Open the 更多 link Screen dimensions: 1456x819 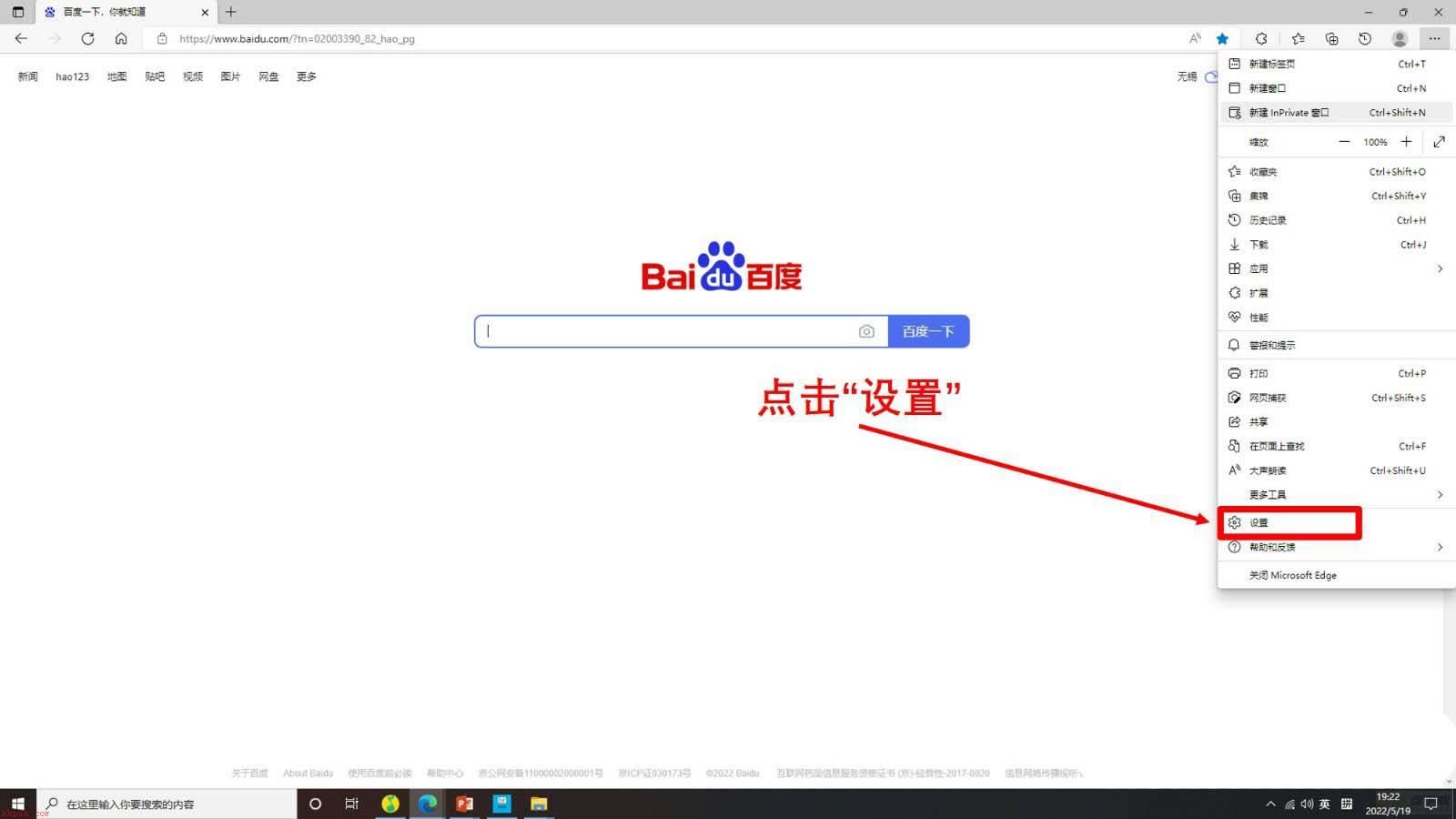(x=307, y=76)
